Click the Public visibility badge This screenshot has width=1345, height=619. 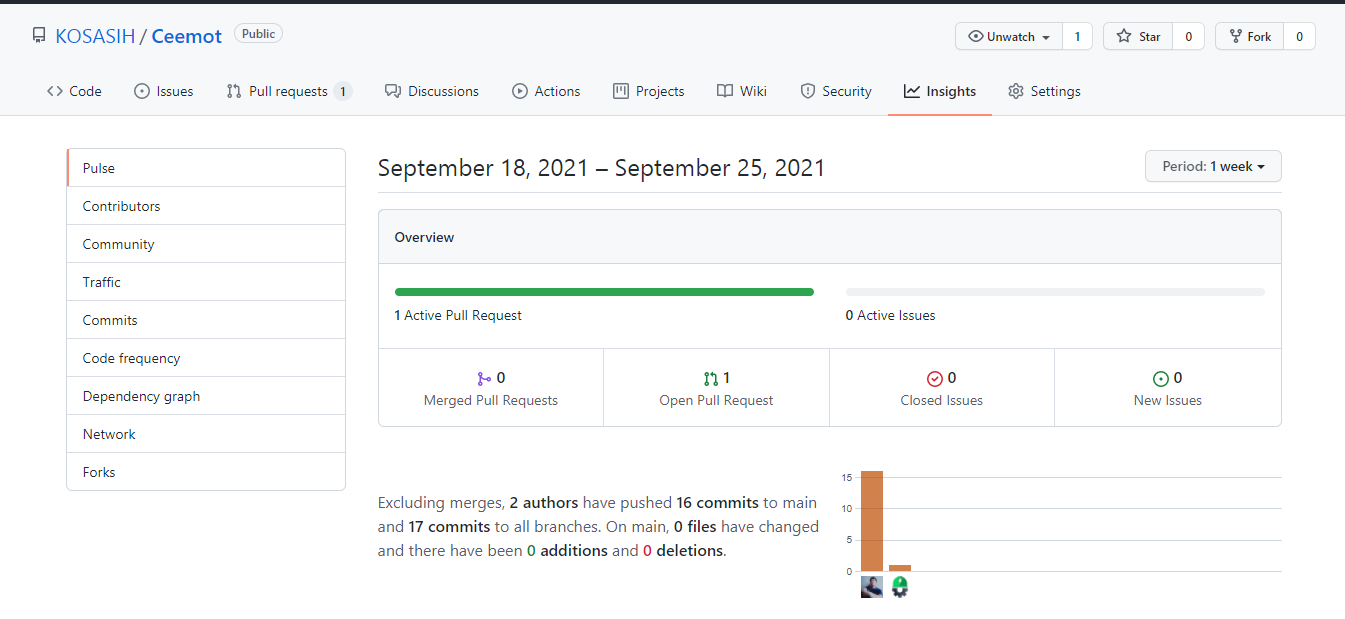258,34
